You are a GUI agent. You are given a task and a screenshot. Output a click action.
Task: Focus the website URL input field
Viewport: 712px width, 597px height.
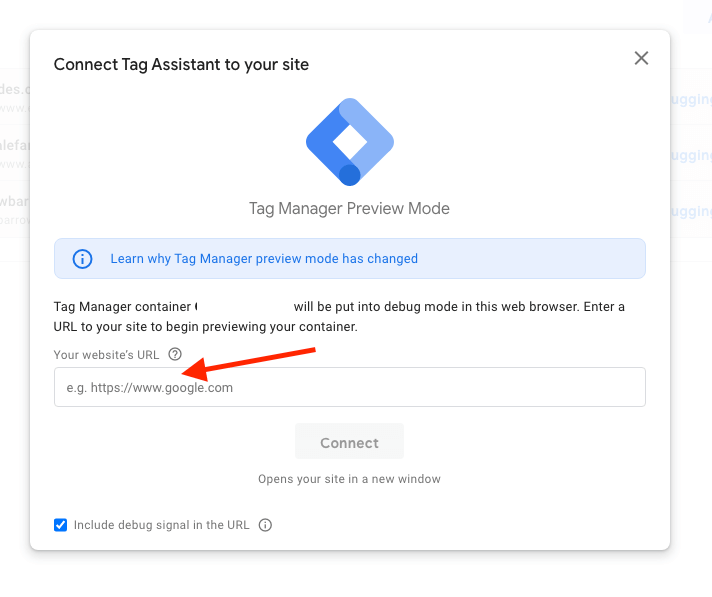click(x=350, y=387)
